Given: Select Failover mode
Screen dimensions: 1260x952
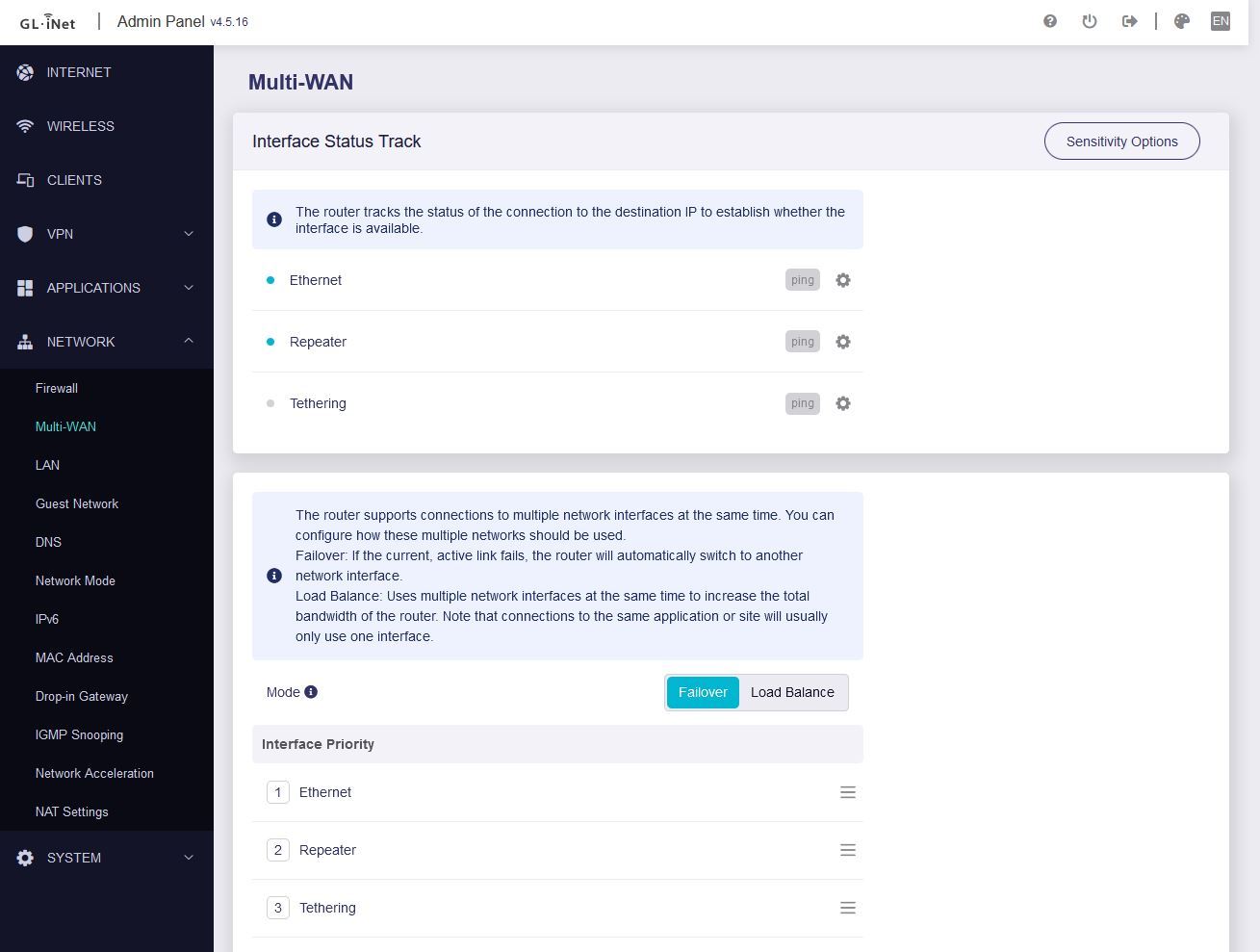Looking at the screenshot, I should tap(703, 692).
